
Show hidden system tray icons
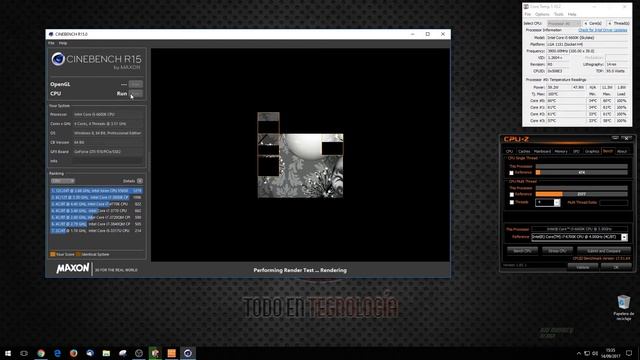pos(579,353)
